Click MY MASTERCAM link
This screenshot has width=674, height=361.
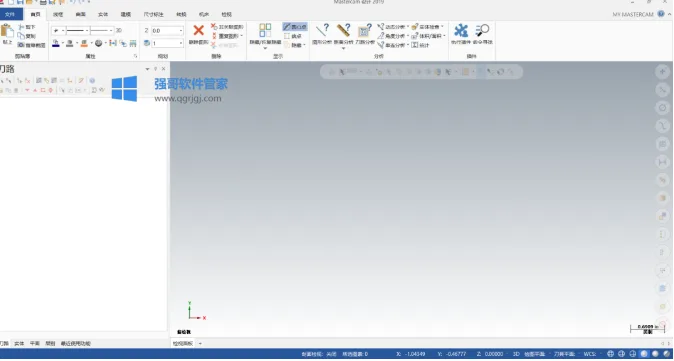tap(633, 15)
